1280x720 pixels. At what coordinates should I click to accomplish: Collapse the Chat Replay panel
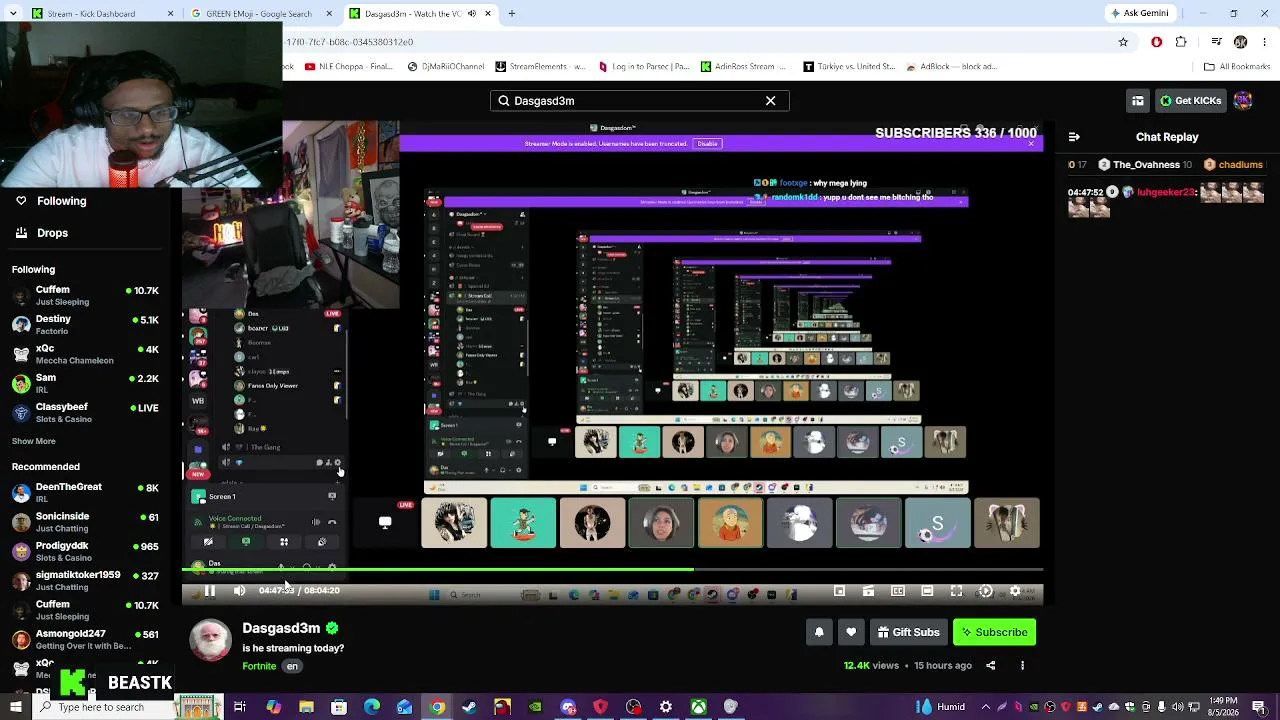pos(1074,137)
